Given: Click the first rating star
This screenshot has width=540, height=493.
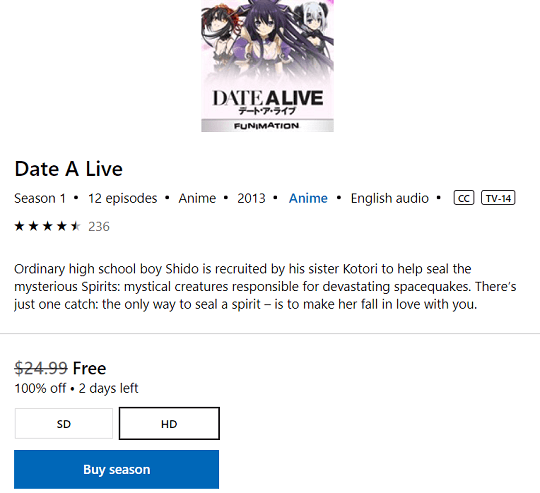Looking at the screenshot, I should point(19,226).
